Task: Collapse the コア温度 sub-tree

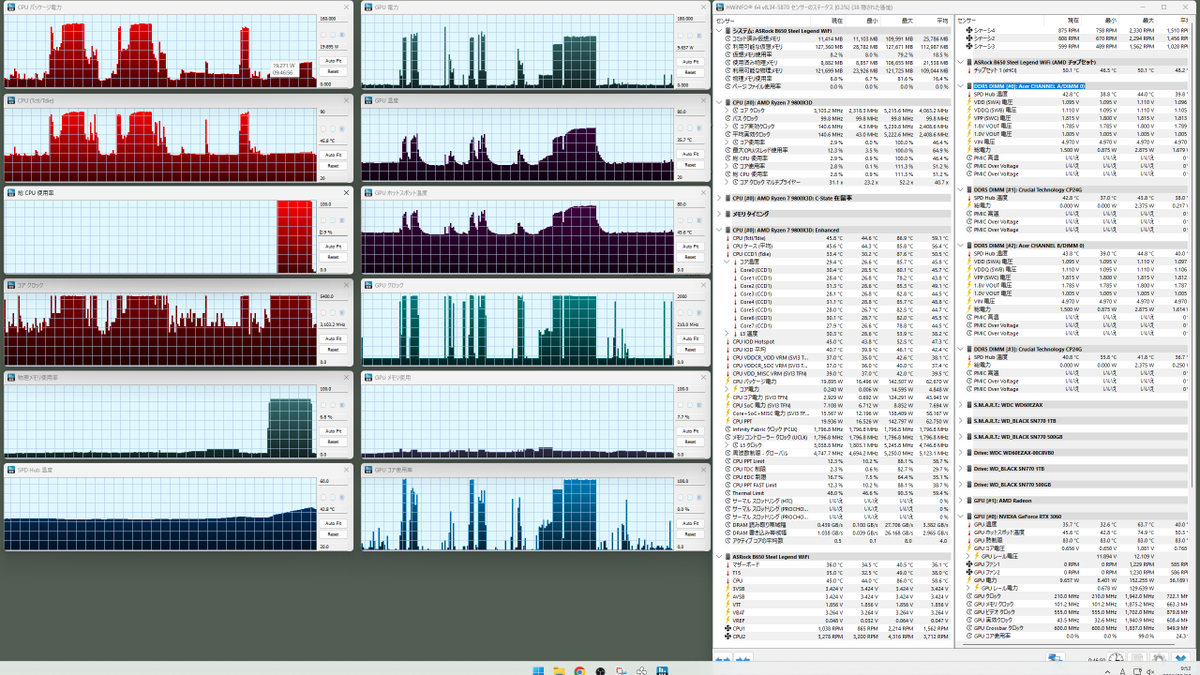Action: [x=727, y=262]
